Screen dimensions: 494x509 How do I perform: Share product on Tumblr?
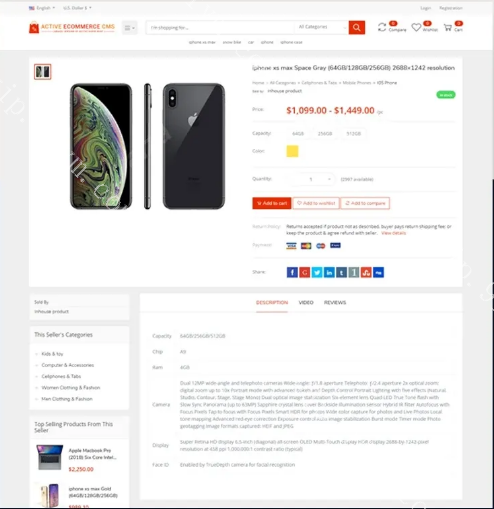pos(341,272)
